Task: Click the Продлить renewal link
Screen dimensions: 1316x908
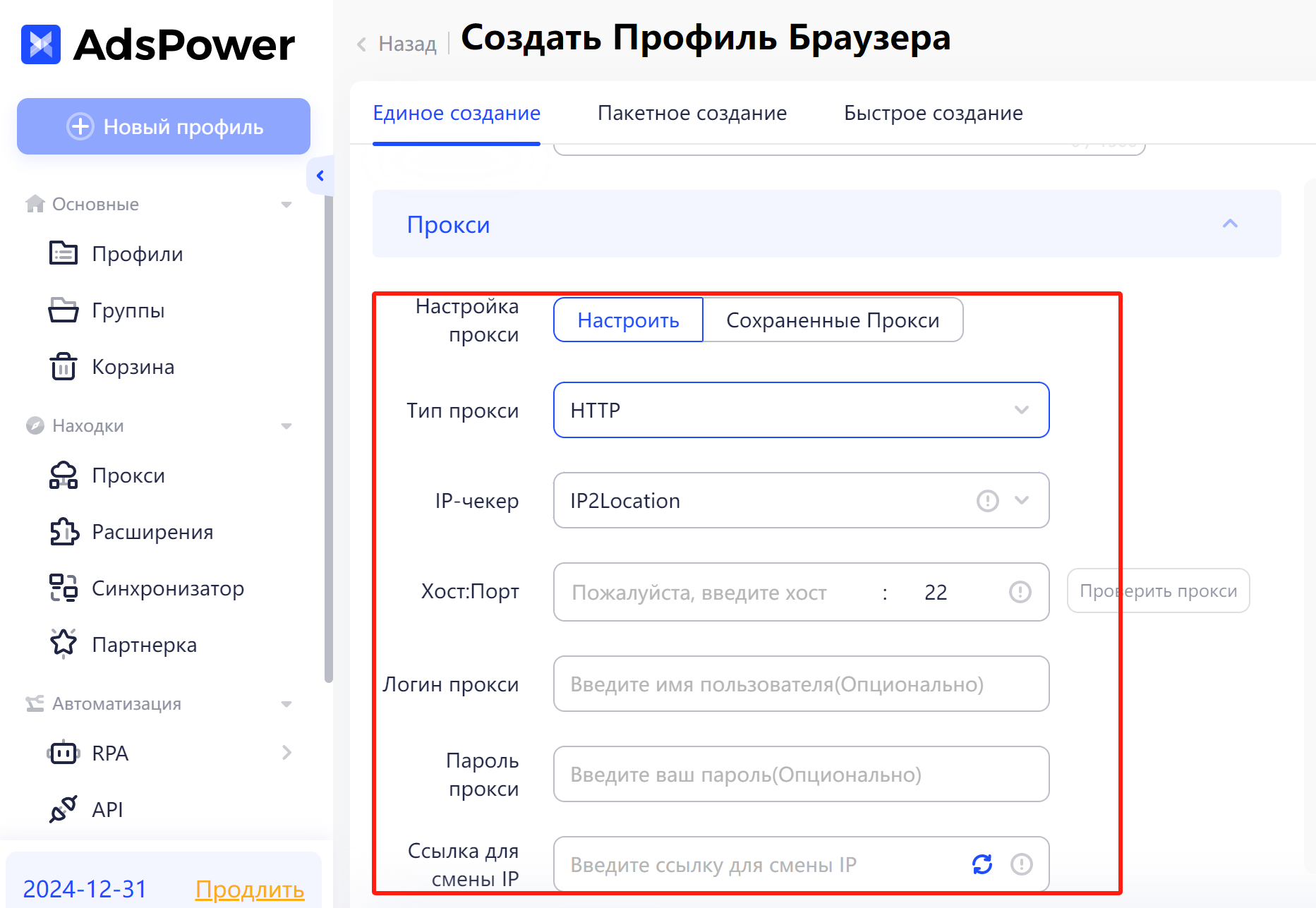Action: click(x=250, y=890)
